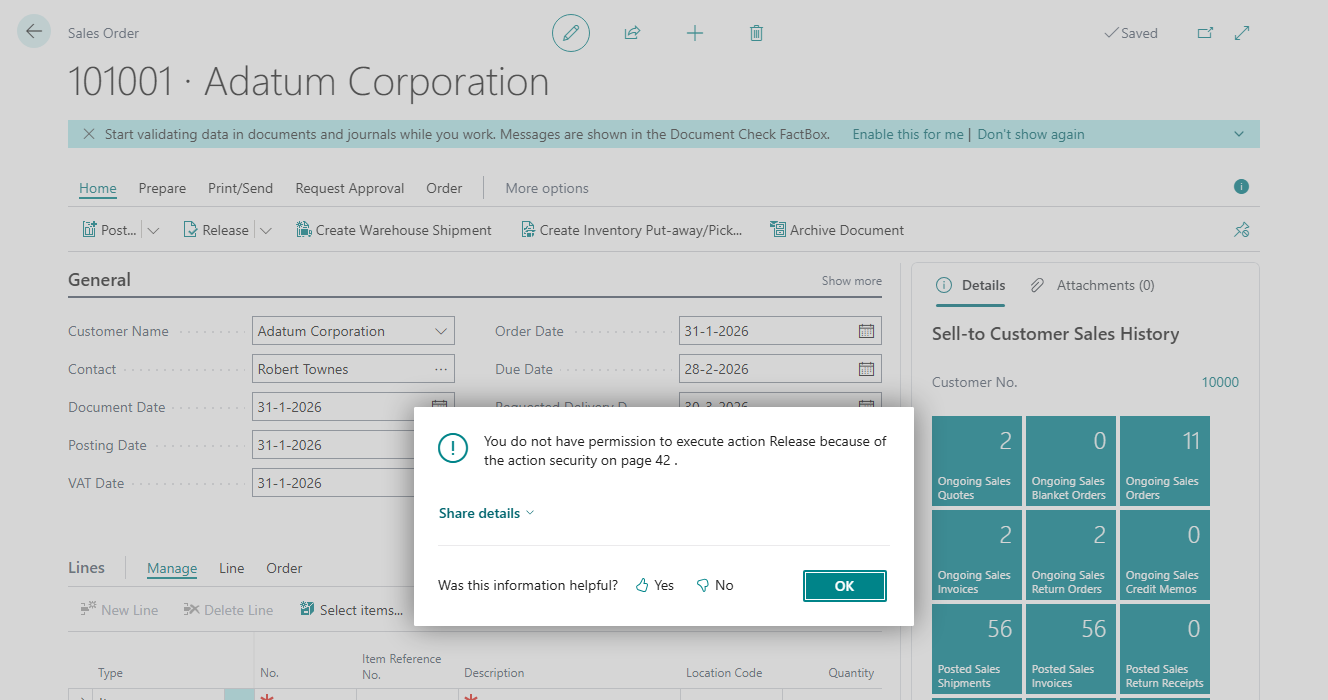
Task: Open the Line menu in Lines
Action: coord(232,568)
